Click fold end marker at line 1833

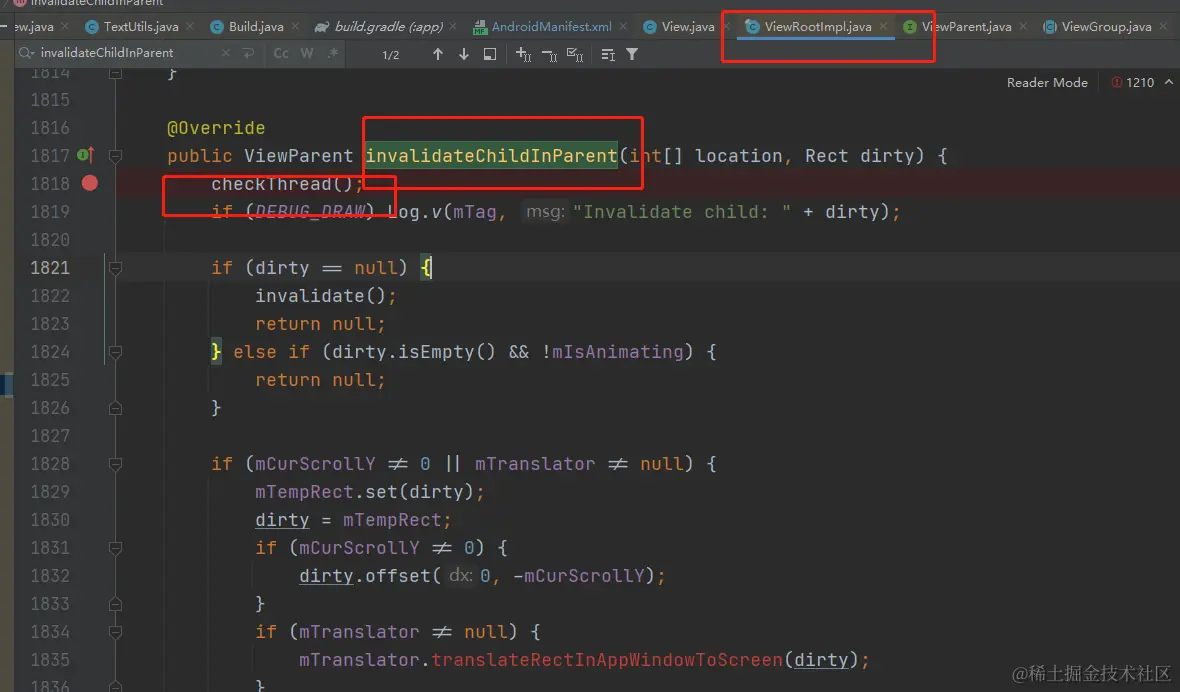115,603
